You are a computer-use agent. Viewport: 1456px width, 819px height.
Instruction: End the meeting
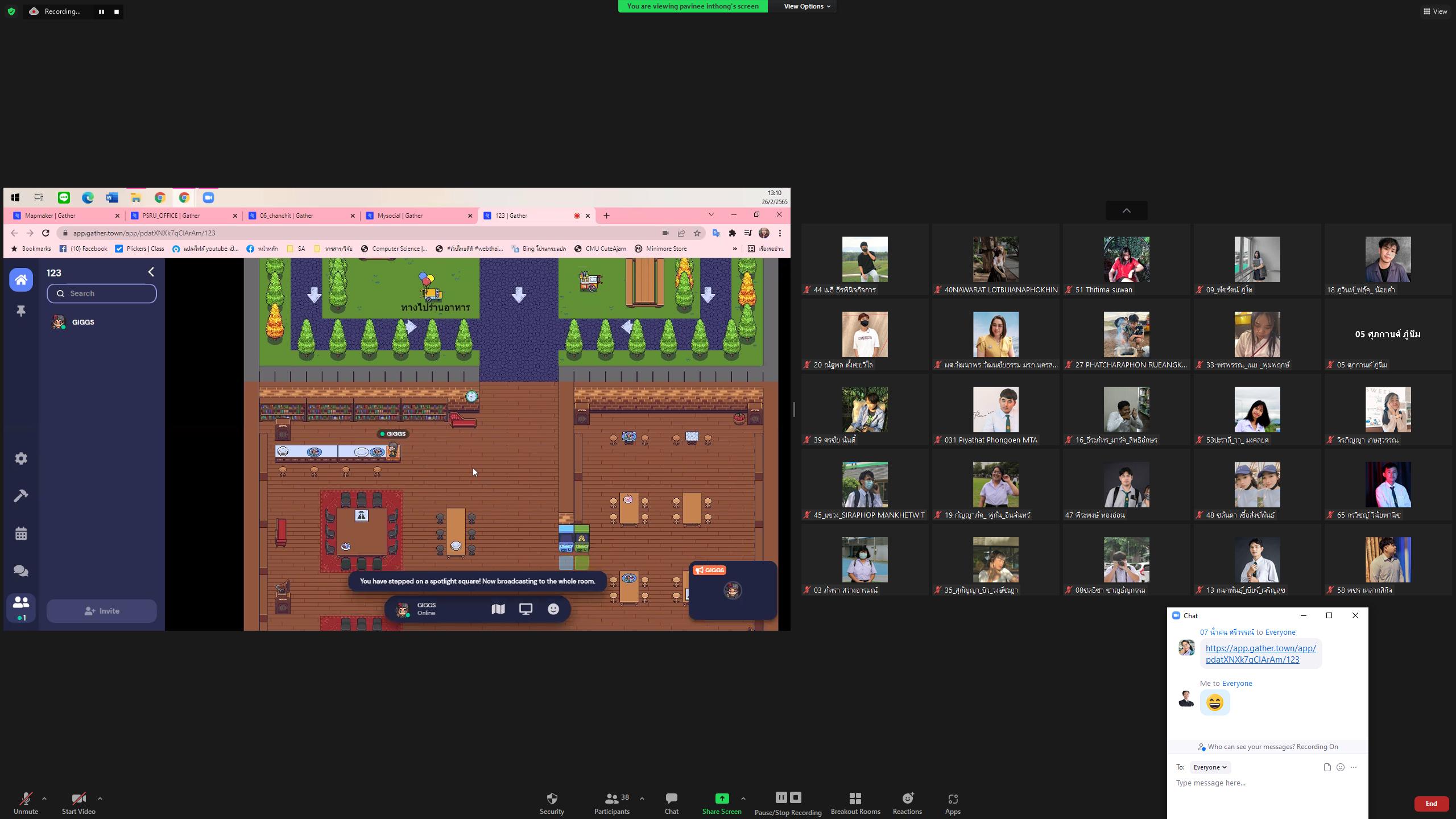click(x=1431, y=804)
